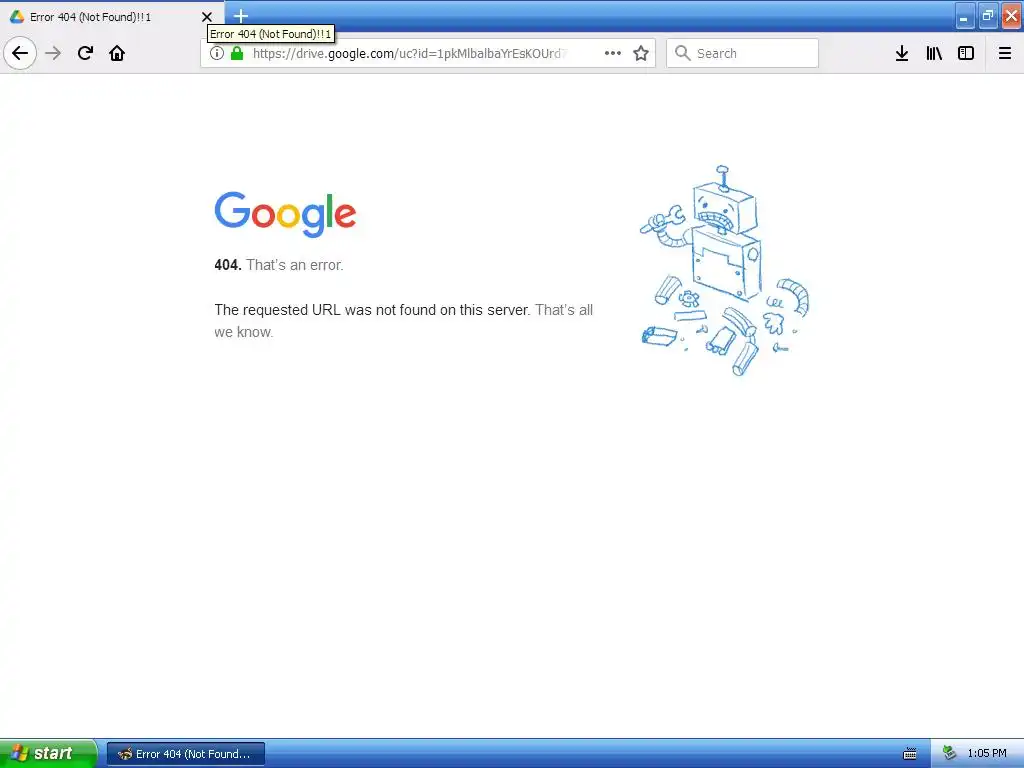Open the browser home page

tap(117, 53)
